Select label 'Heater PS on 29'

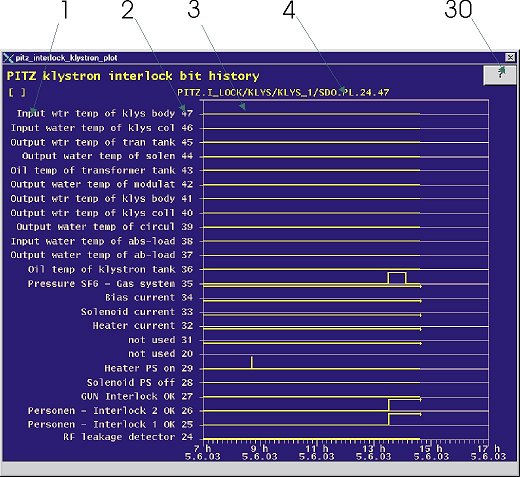coord(149,368)
